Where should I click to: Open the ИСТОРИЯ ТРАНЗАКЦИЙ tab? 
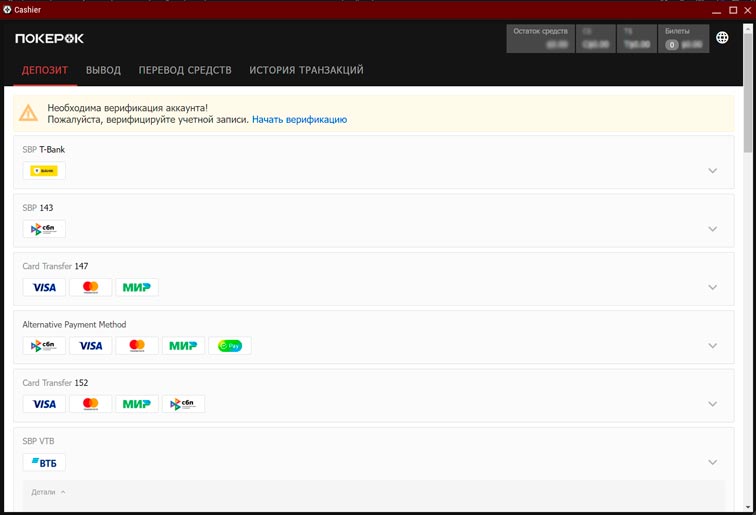(306, 70)
